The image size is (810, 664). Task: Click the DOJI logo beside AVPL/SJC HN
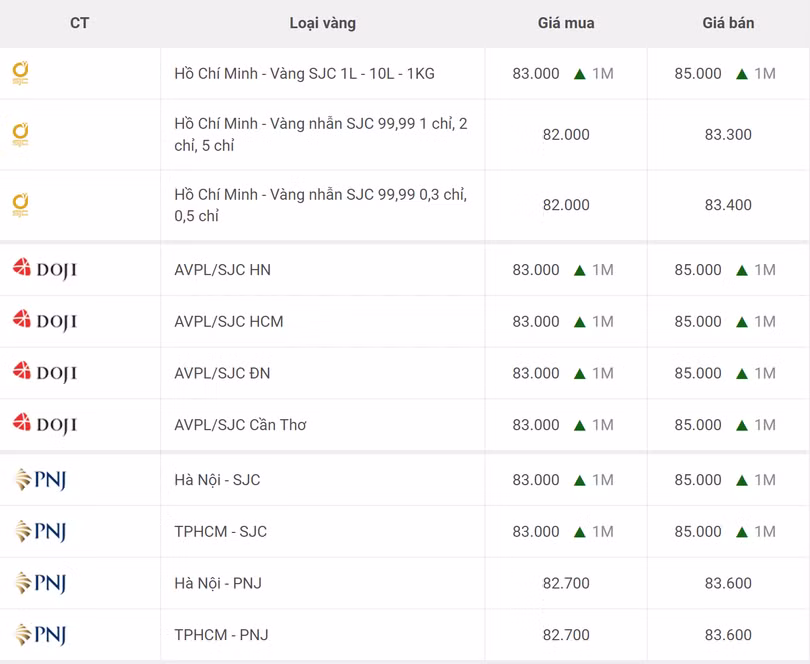coord(44,269)
